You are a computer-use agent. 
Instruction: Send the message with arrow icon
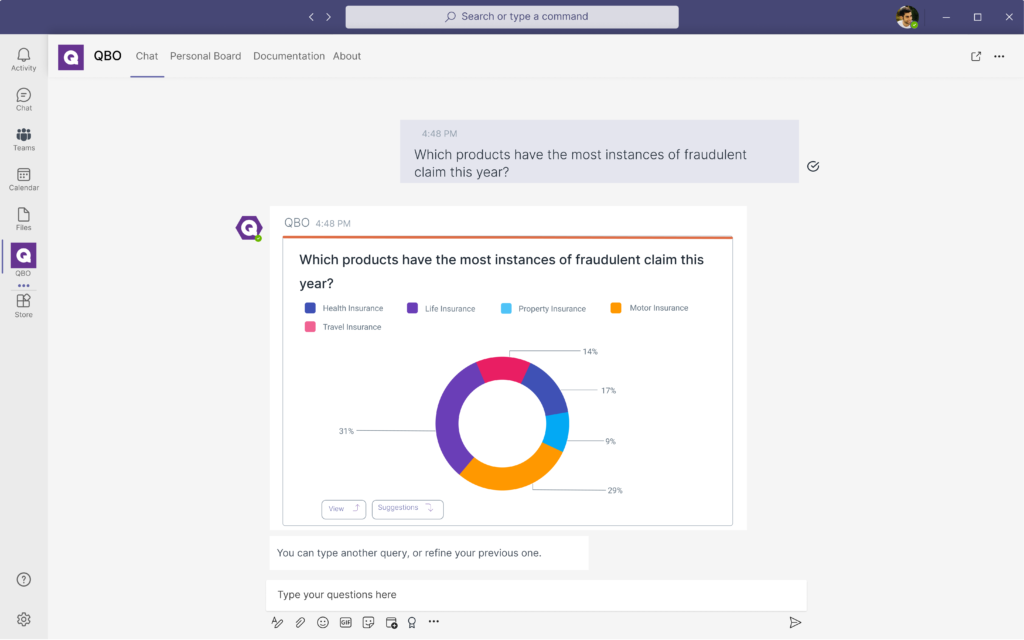[795, 622]
